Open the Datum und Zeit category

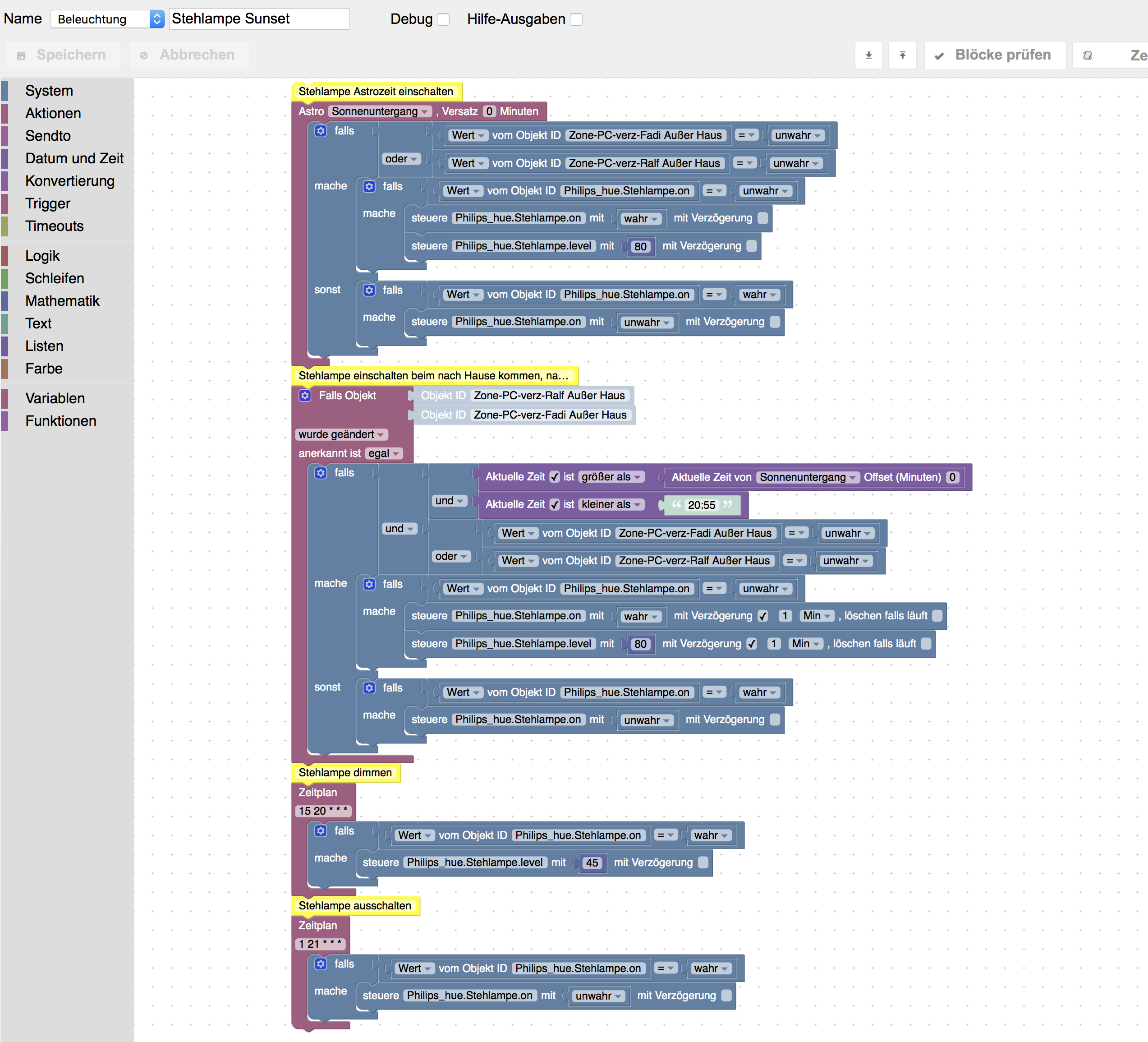(74, 158)
